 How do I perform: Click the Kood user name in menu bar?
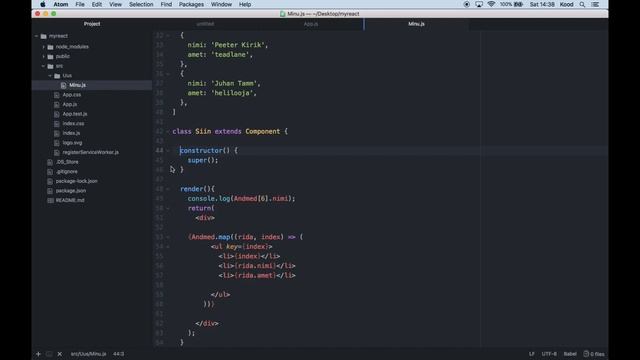567,4
